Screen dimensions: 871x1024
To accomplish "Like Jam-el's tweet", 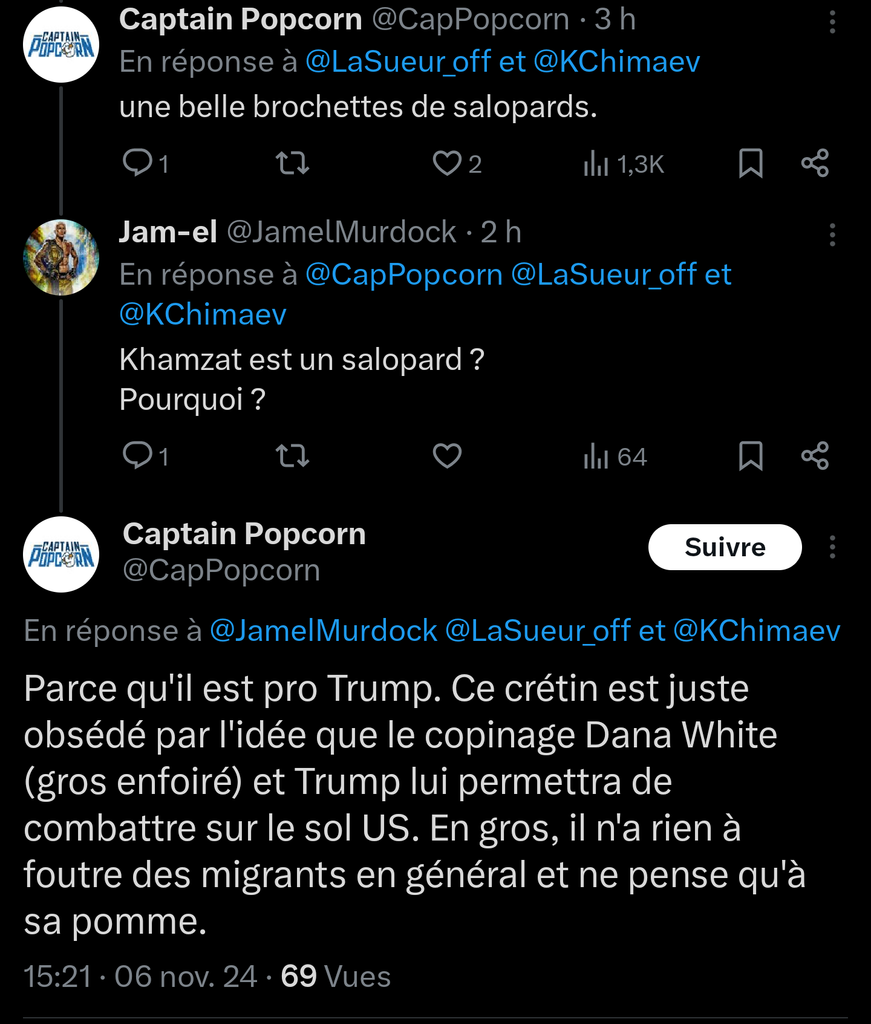I will tap(446, 456).
